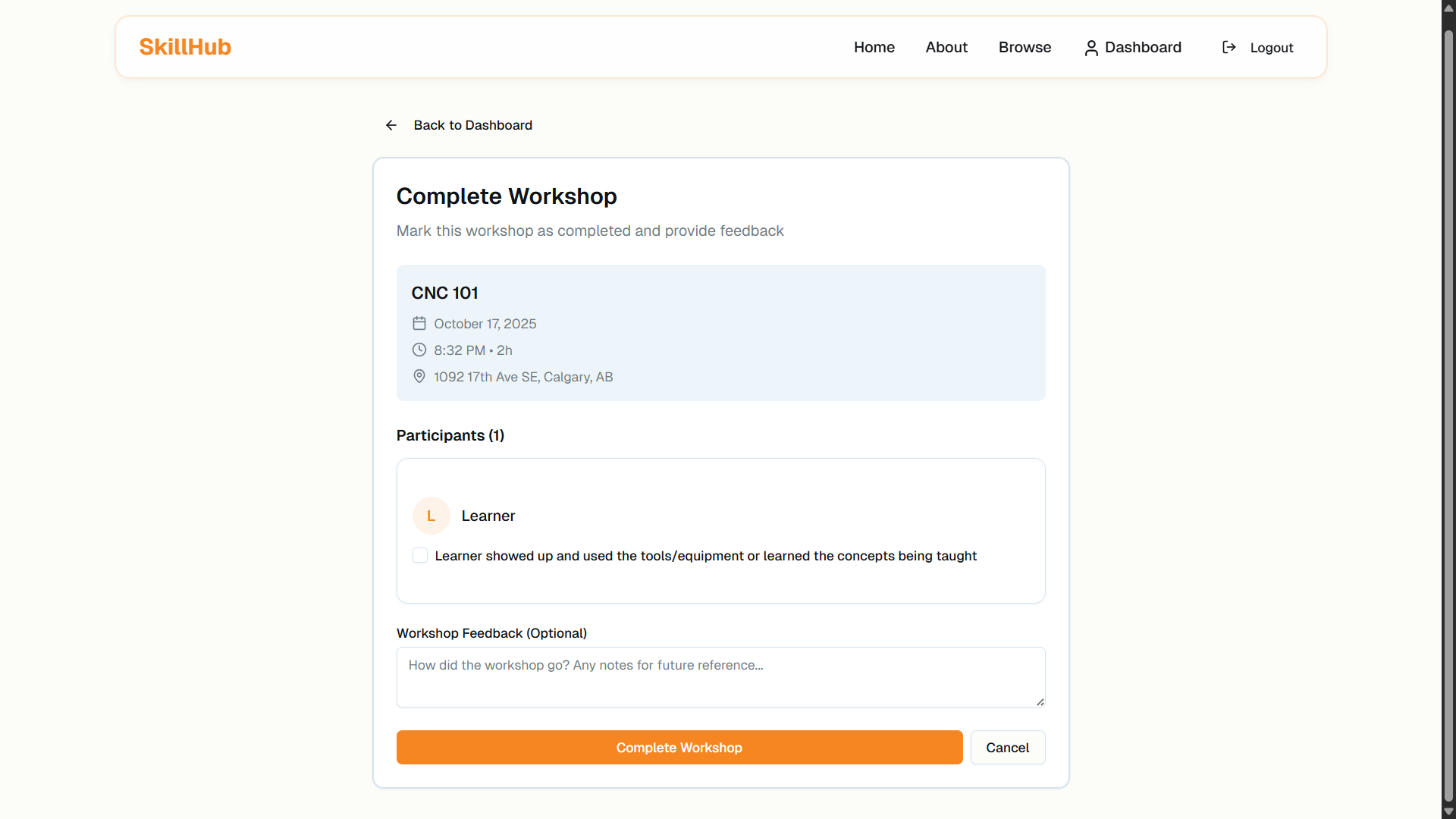Screen dimensions: 1456x819
Task: Open the Home navigation item
Action: click(874, 47)
